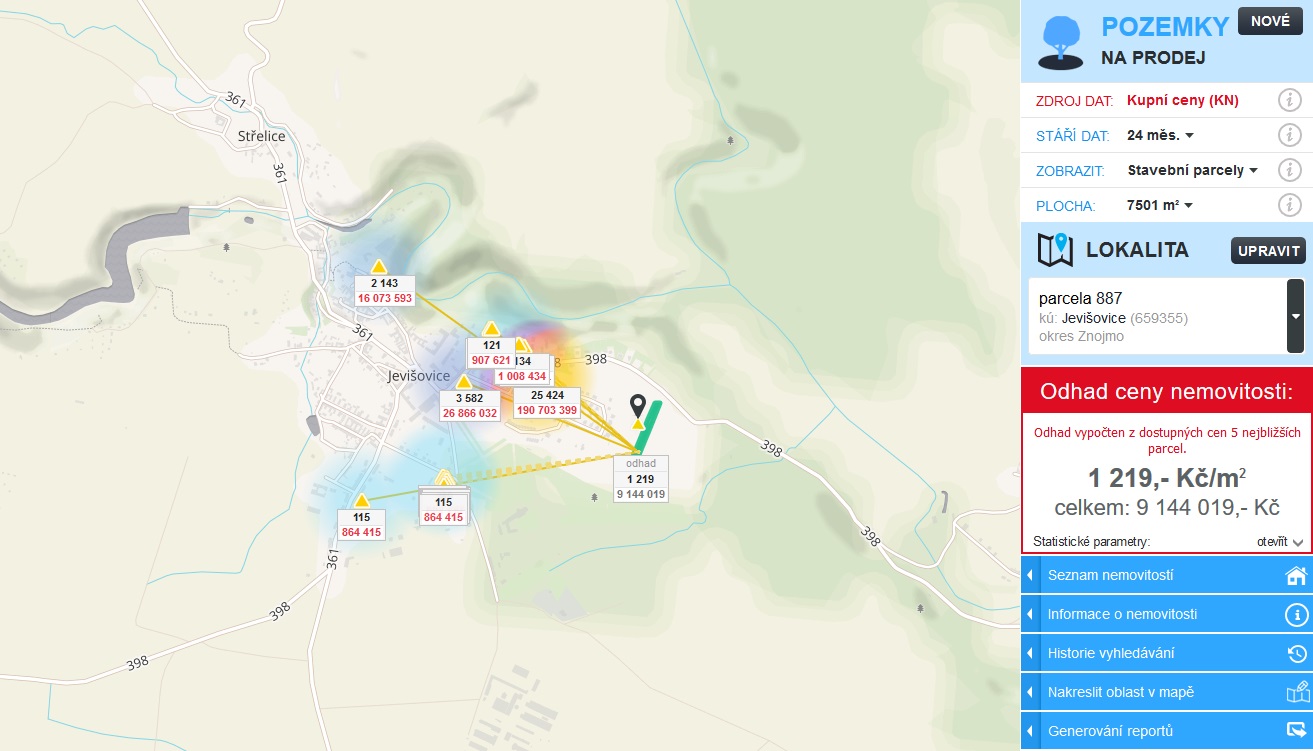Screen dimensions: 1313x751
Task: Open the Informace o nemovitosti panel
Action: (1166, 614)
